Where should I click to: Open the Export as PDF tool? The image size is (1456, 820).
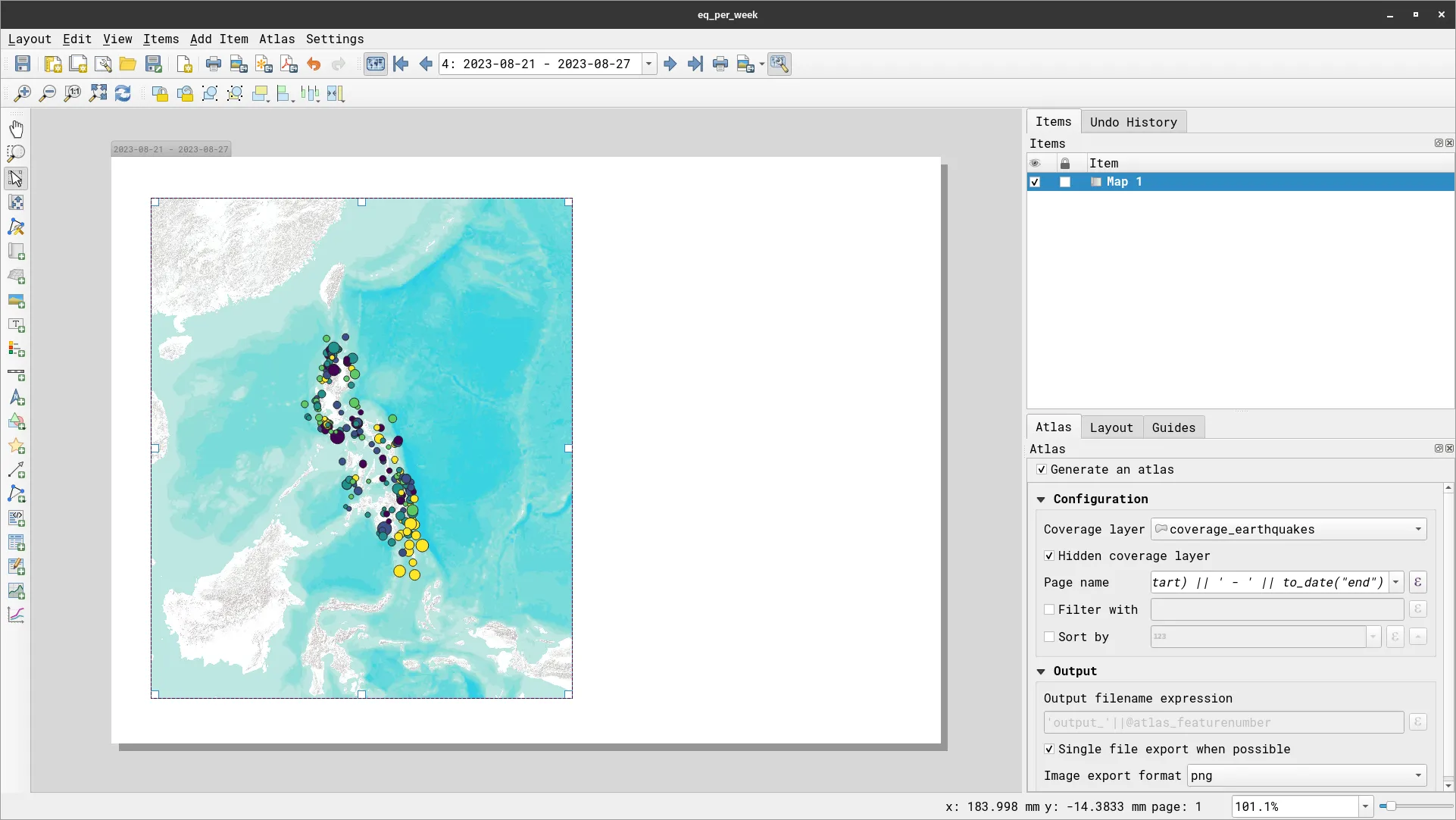(289, 64)
